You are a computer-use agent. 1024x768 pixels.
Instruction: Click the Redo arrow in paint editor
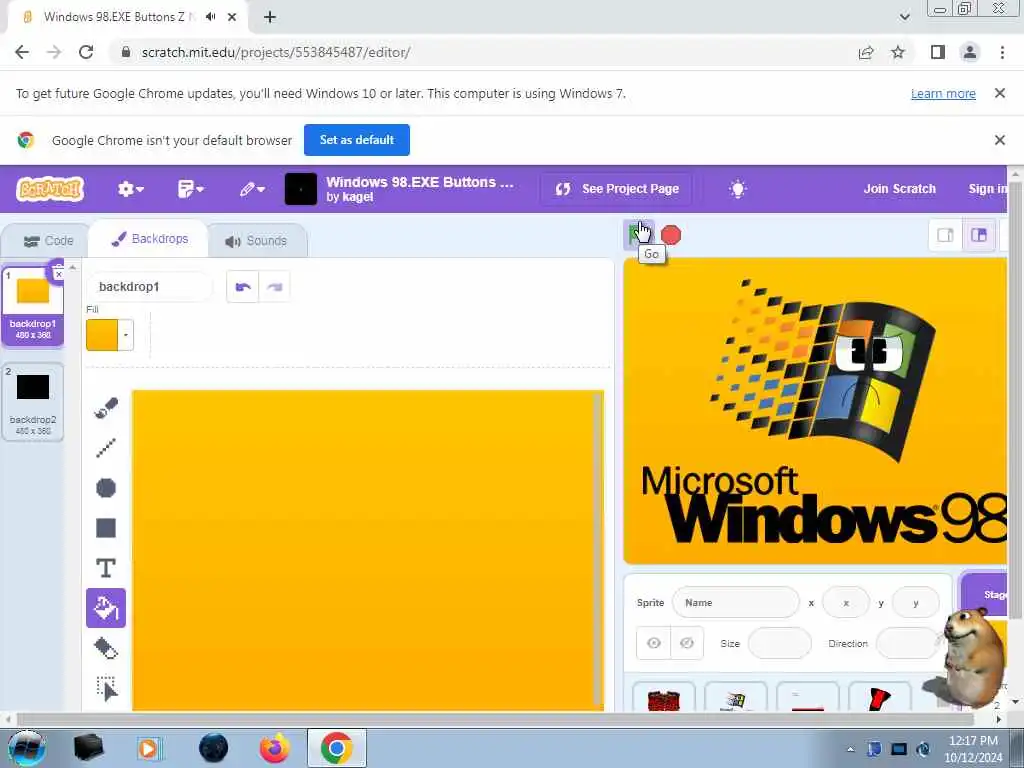274,287
